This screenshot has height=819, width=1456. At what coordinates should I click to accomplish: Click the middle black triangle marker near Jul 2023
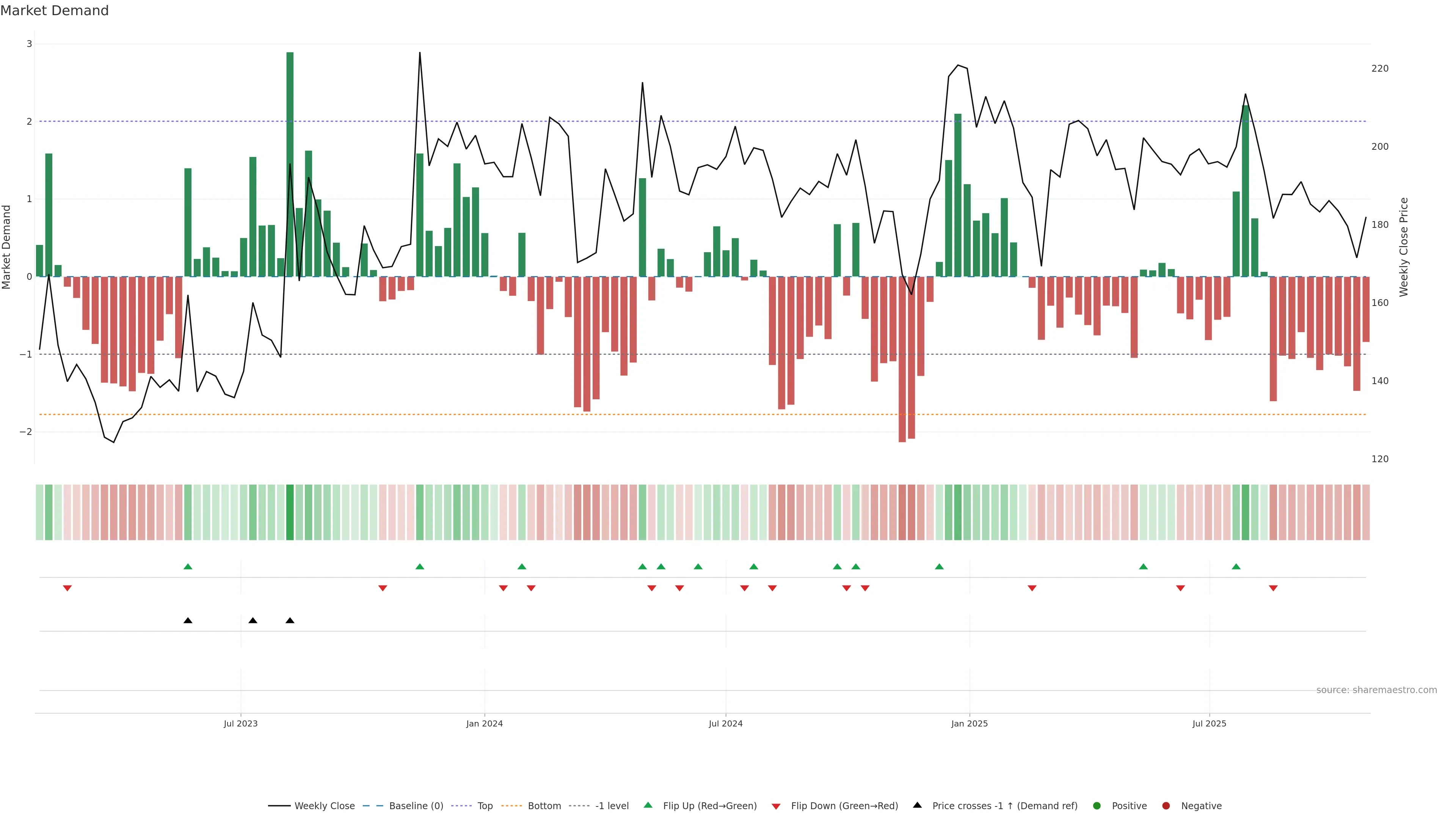click(253, 621)
